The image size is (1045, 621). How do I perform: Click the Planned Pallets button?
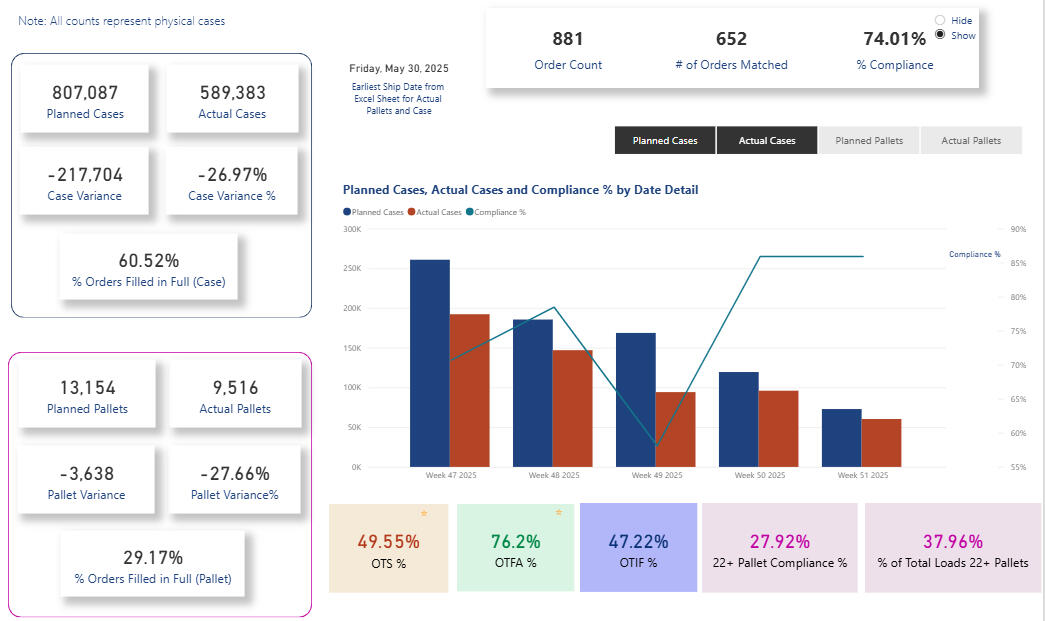point(868,141)
